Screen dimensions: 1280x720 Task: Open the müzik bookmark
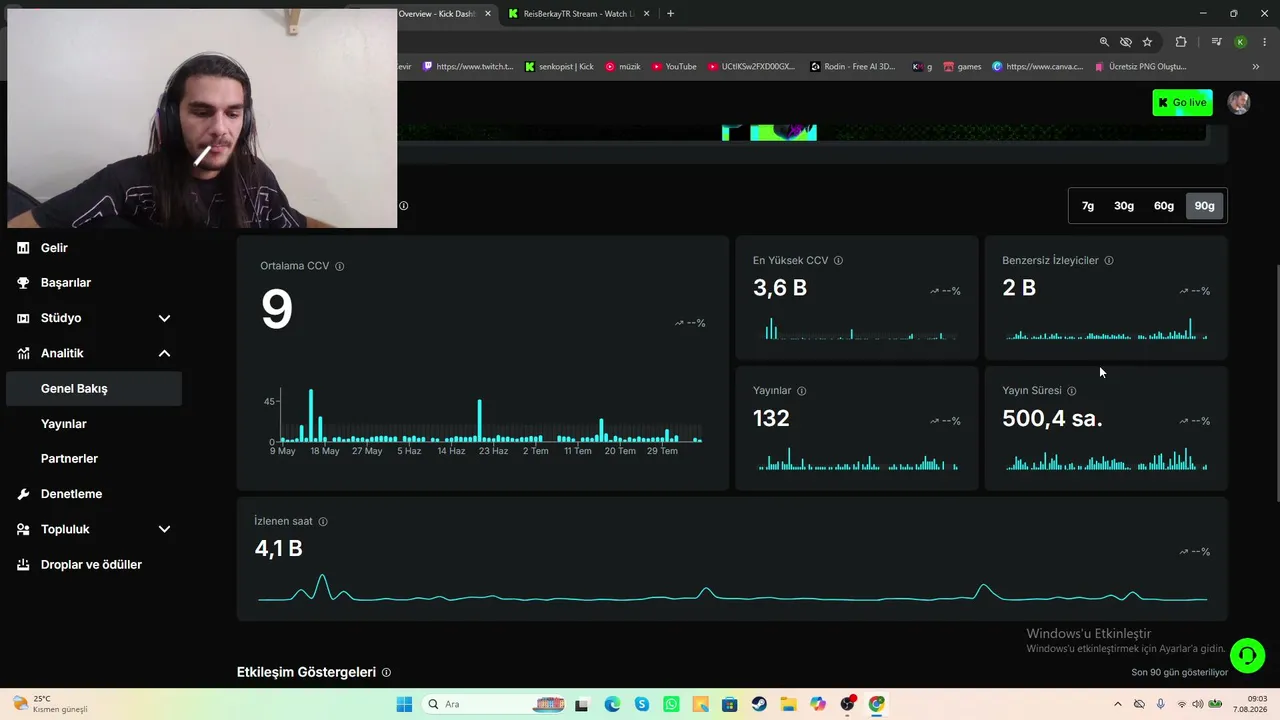coord(622,67)
